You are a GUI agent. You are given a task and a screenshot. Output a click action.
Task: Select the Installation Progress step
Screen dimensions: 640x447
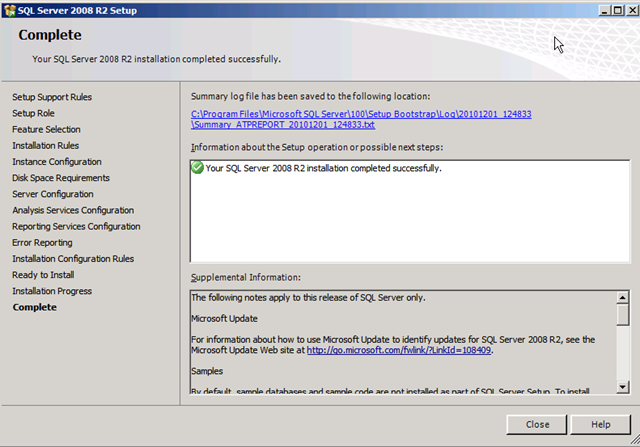pyautogui.click(x=52, y=291)
